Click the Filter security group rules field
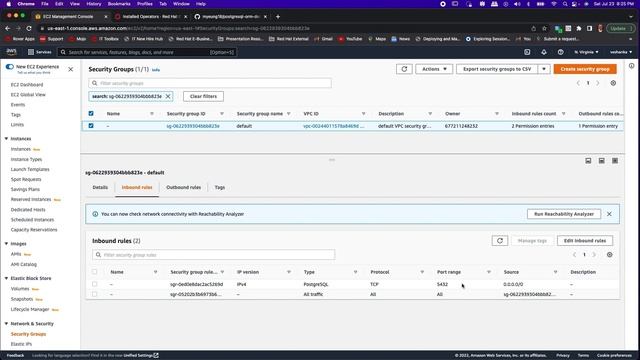 [x=213, y=255]
